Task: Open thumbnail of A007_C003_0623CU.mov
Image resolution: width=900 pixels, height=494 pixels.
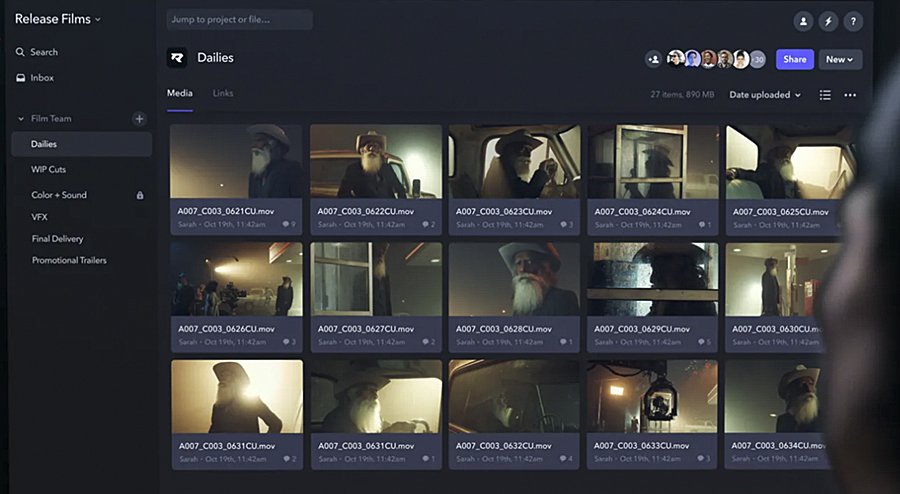Action: [514, 161]
